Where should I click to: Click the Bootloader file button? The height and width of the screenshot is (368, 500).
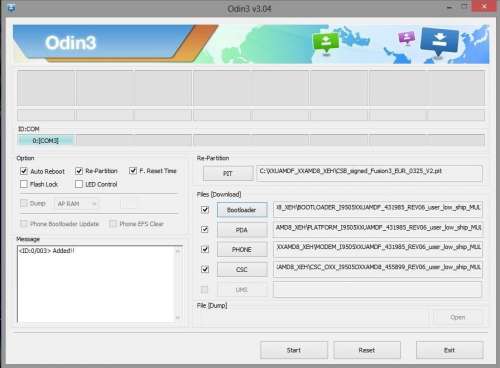pos(242,210)
